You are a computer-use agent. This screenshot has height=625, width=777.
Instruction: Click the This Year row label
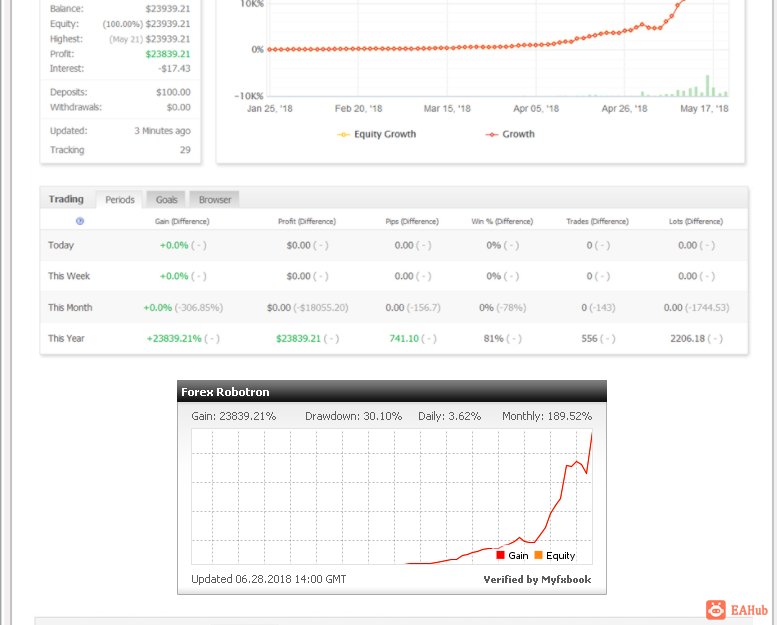click(66, 339)
